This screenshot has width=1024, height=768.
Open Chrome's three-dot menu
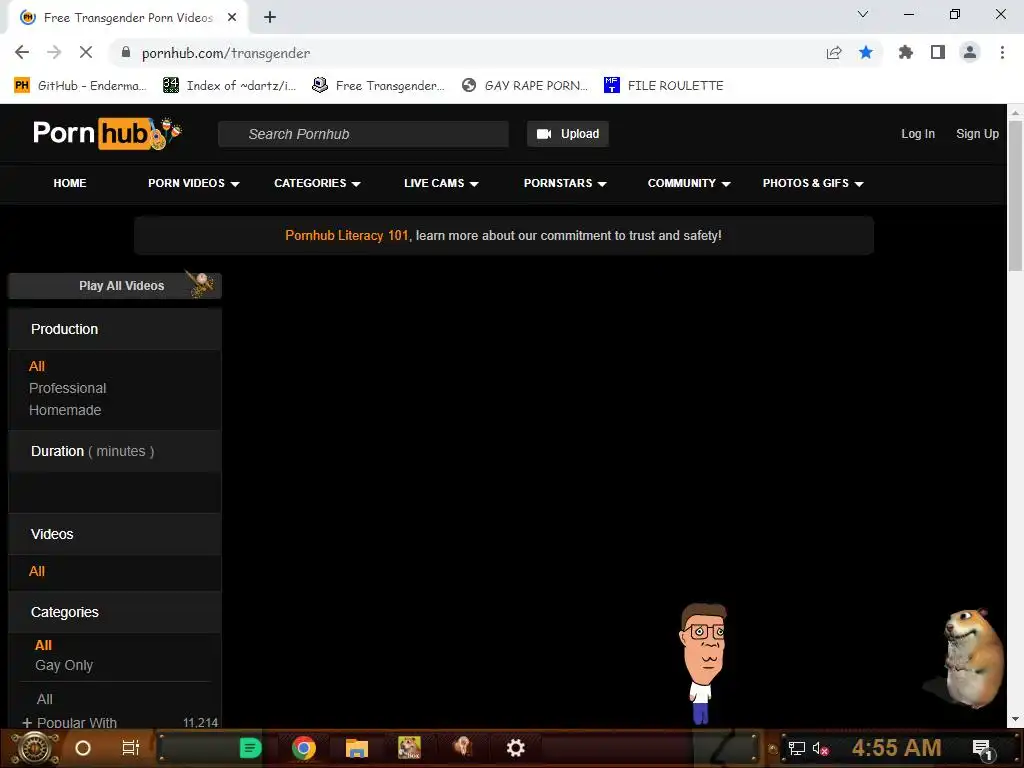(x=1002, y=52)
